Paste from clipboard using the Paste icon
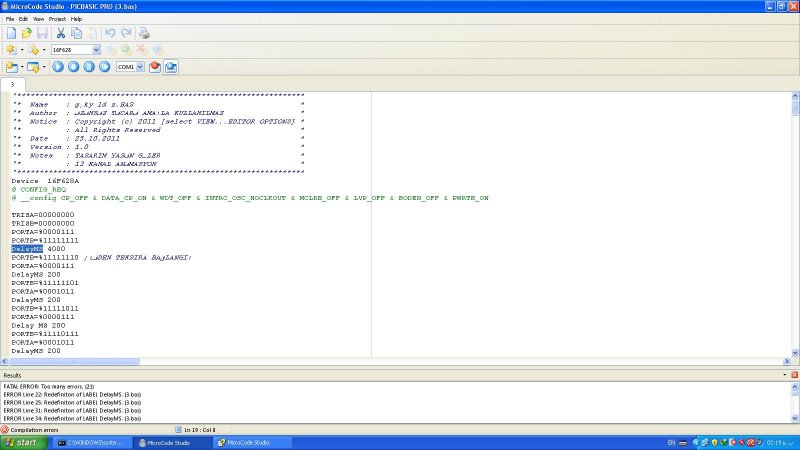Image resolution: width=800 pixels, height=450 pixels. pos(92,33)
